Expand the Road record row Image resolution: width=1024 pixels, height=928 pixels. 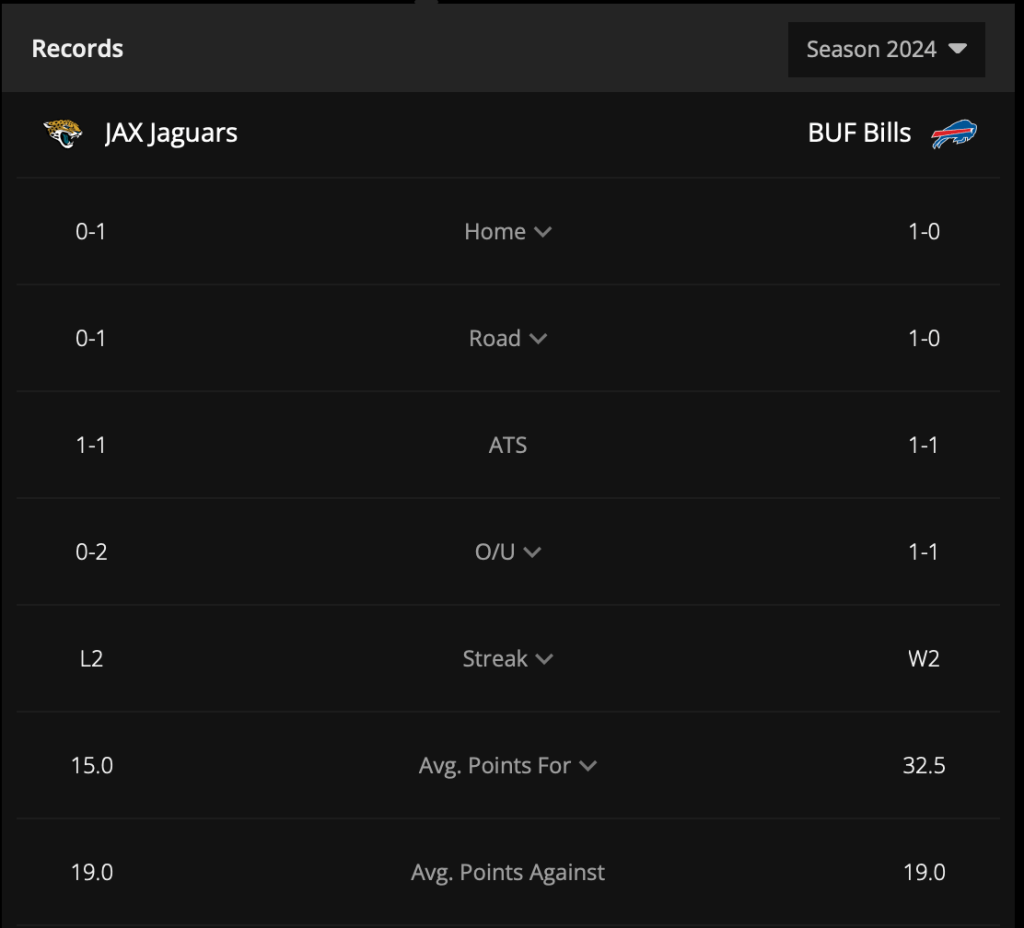508,338
